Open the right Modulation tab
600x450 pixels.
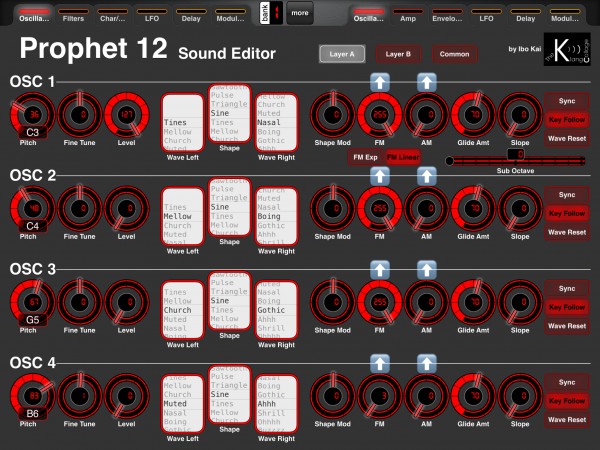[x=565, y=15]
